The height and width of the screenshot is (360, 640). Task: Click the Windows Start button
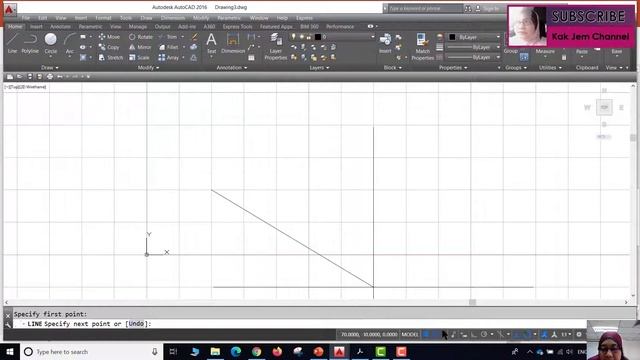coord(9,351)
